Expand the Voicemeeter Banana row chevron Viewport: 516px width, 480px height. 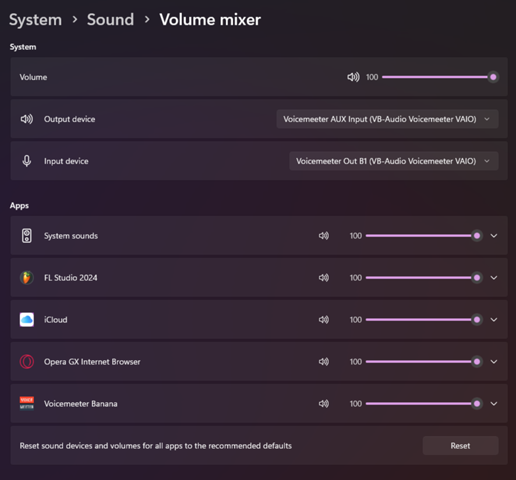coord(494,404)
